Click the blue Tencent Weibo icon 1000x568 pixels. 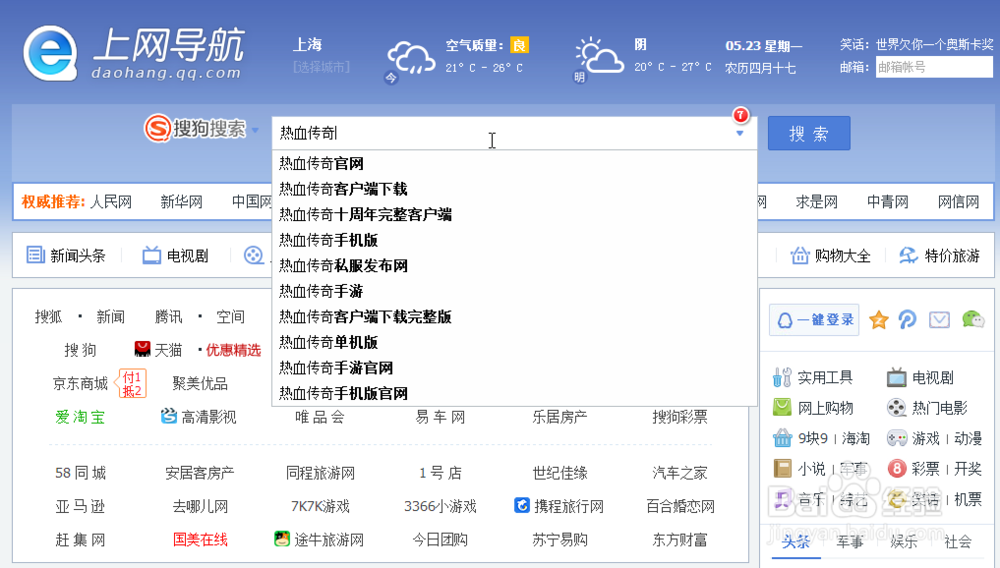pyautogui.click(x=908, y=319)
